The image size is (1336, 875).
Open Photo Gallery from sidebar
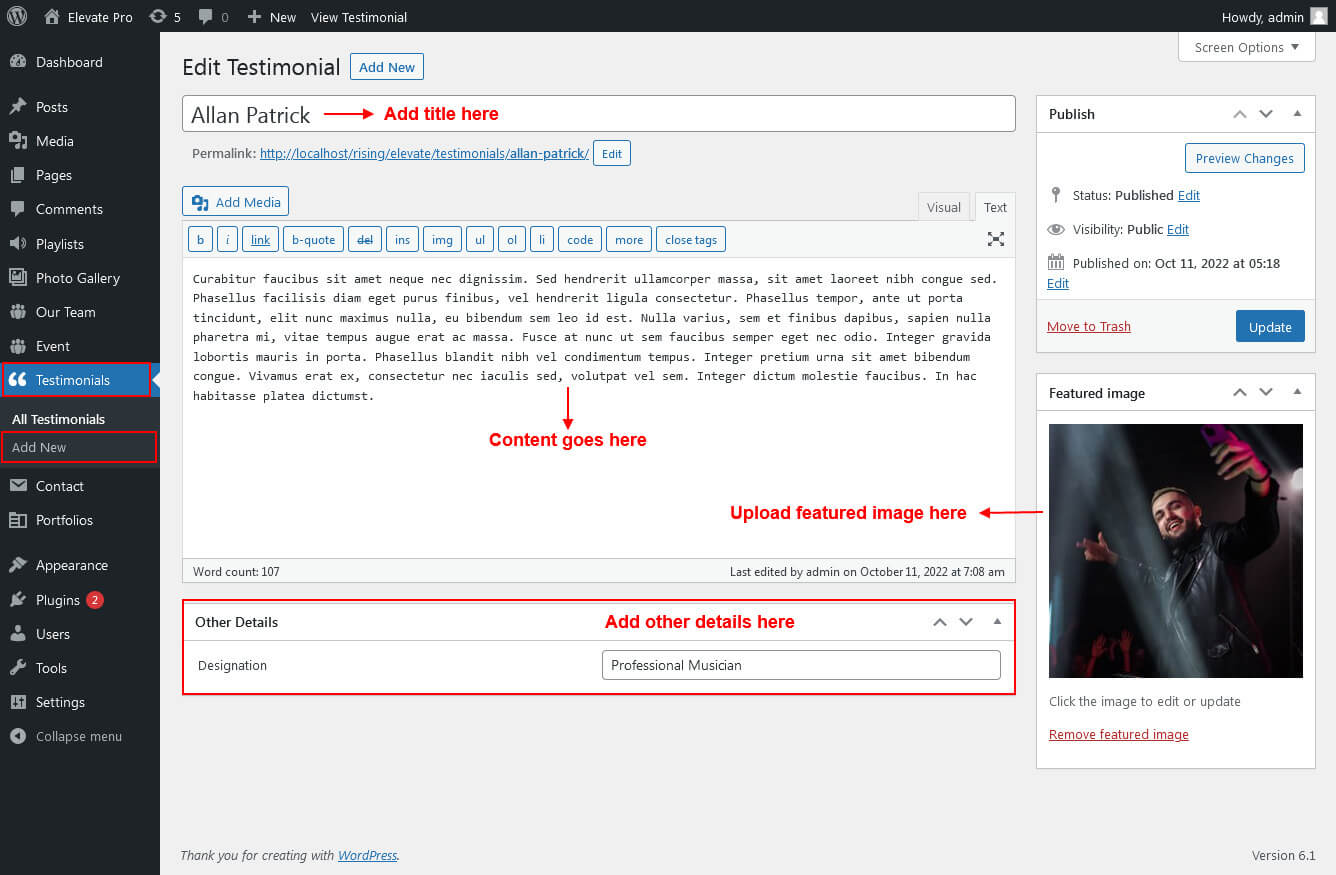tap(77, 278)
